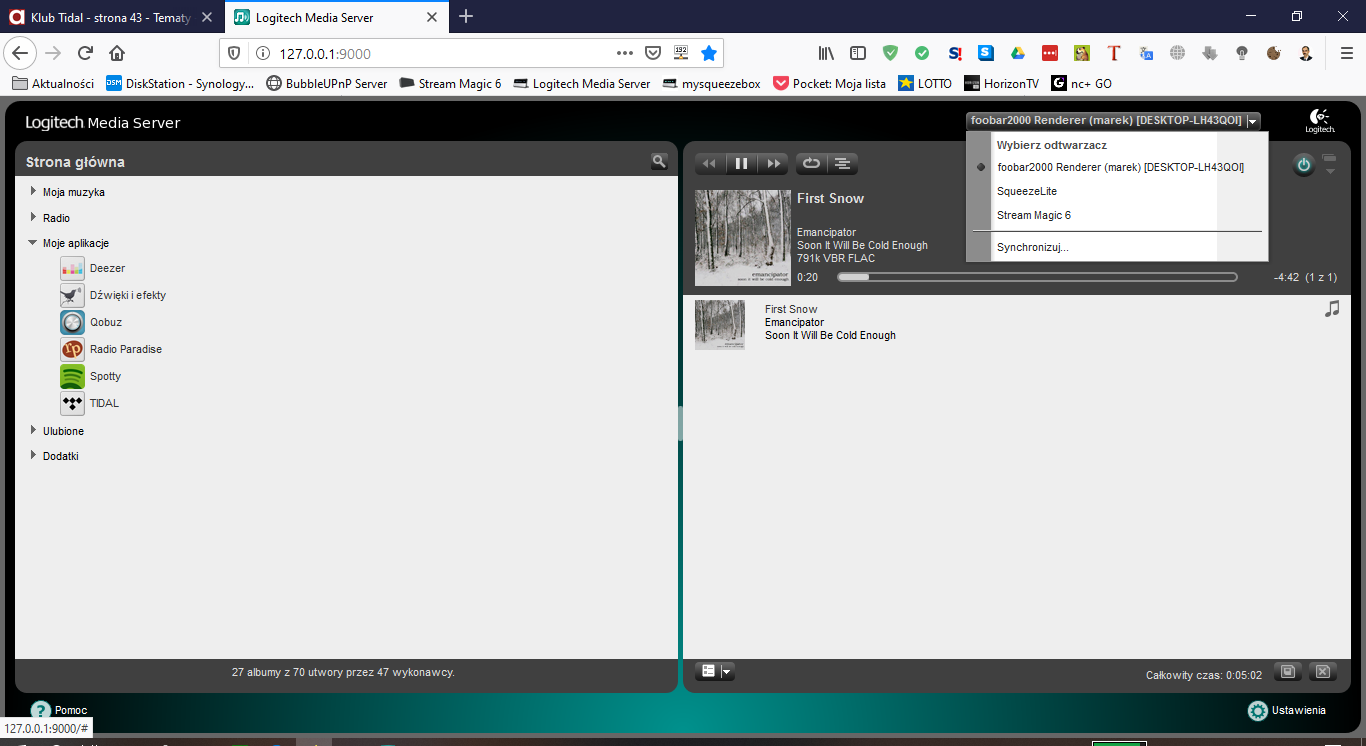Skip to previous track
Viewport: 1366px width, 746px height.
coord(710,164)
